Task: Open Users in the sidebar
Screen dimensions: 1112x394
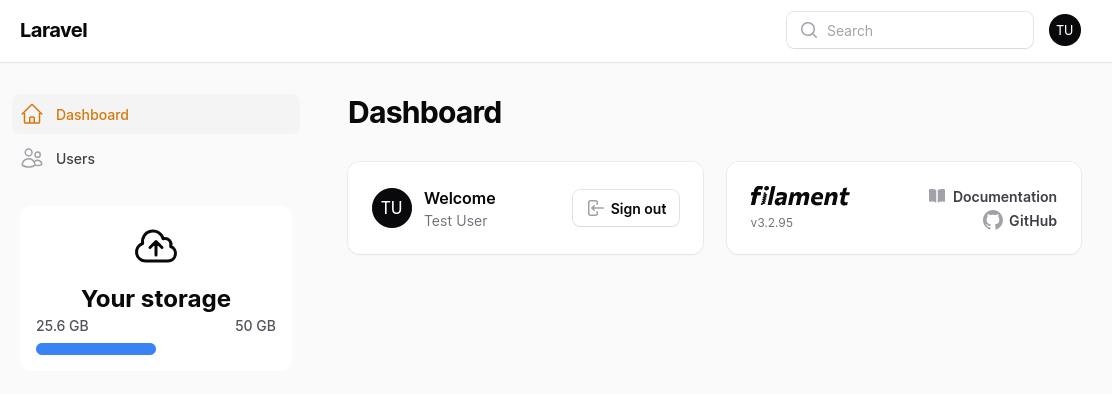Action: [x=156, y=158]
